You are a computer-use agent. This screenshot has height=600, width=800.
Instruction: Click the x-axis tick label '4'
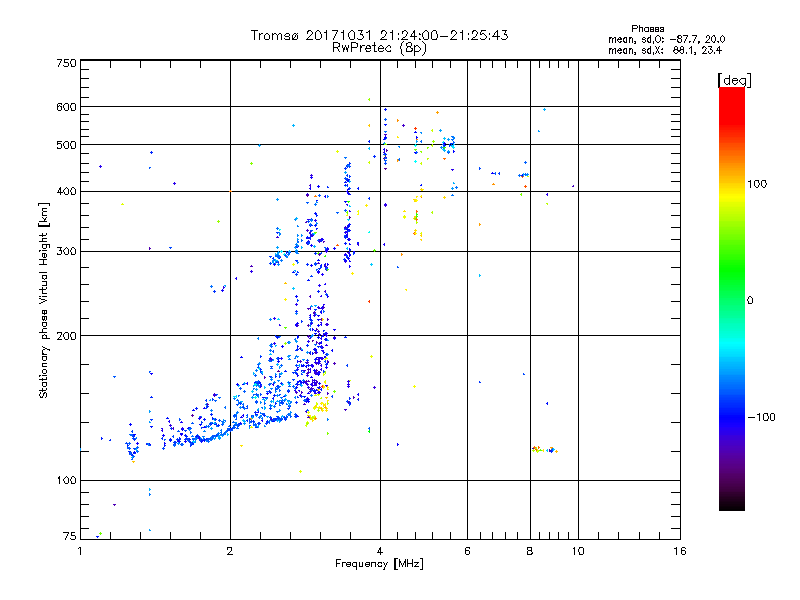(380, 551)
